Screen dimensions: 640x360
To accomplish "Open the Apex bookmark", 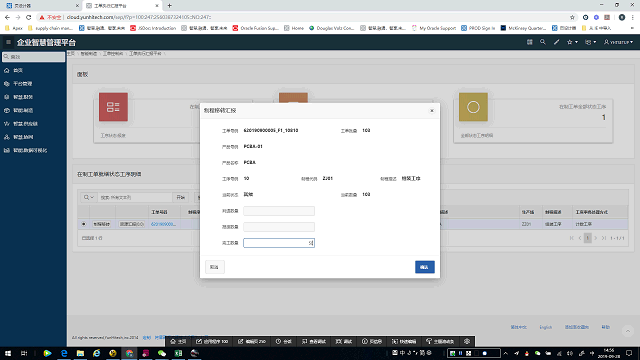I will (x=14, y=28).
